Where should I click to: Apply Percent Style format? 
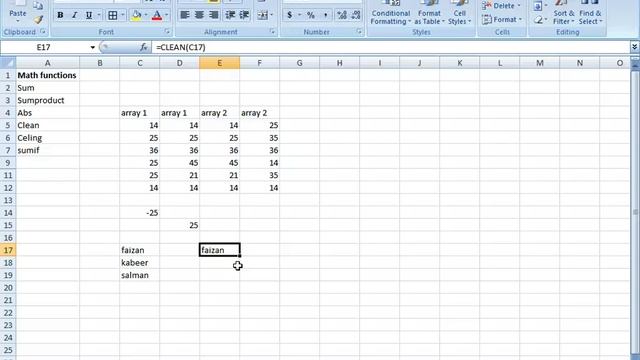311,16
